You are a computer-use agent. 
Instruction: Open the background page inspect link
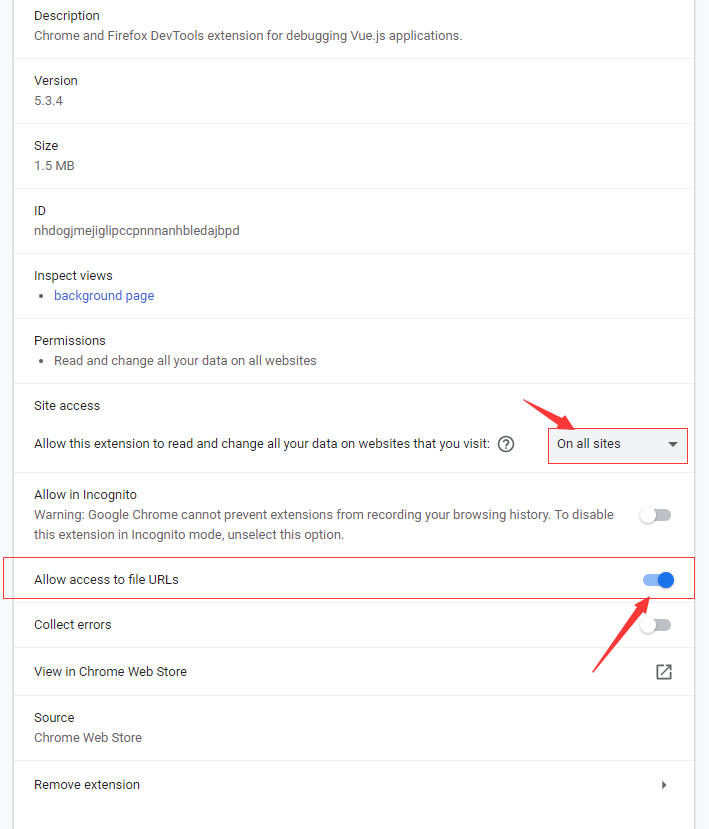(x=104, y=296)
